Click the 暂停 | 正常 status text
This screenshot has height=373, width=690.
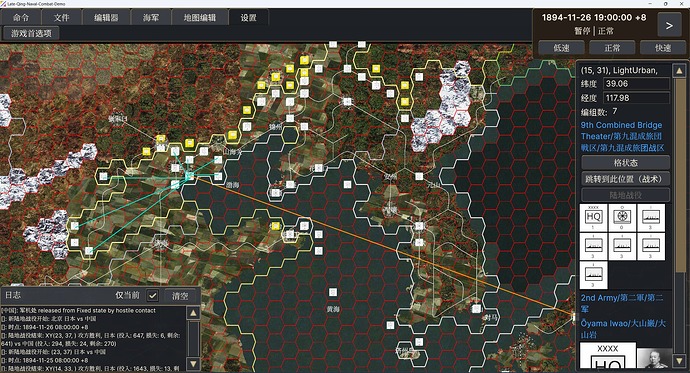(x=594, y=31)
